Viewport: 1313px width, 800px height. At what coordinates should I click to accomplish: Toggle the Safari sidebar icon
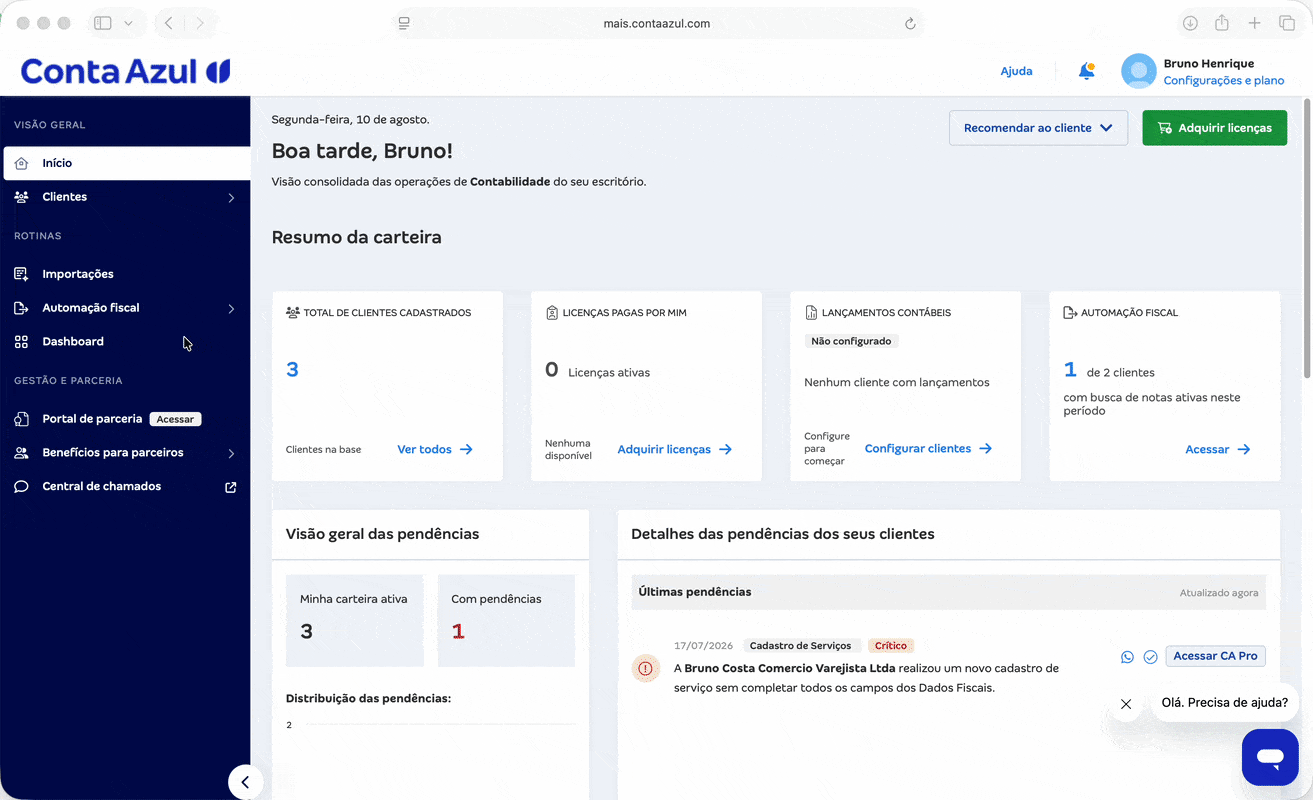coord(102,23)
